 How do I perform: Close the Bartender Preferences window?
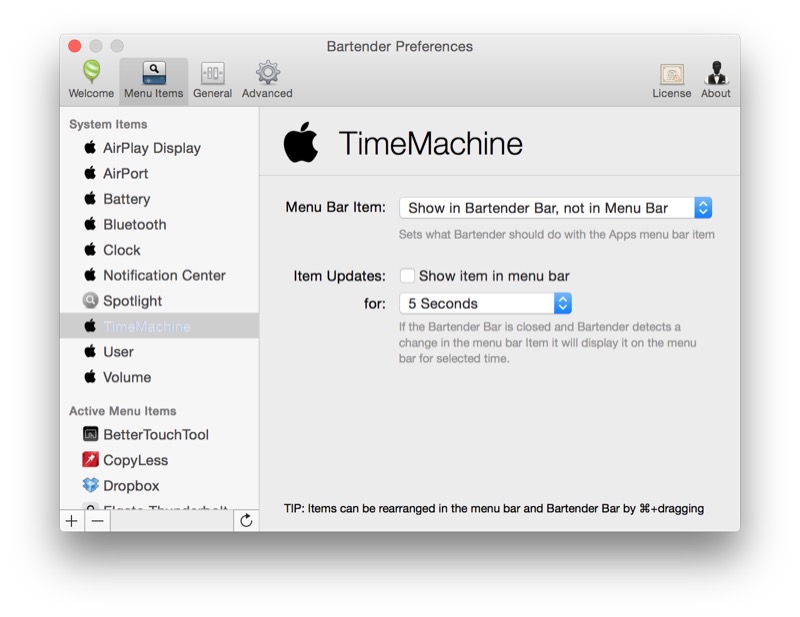[74, 46]
